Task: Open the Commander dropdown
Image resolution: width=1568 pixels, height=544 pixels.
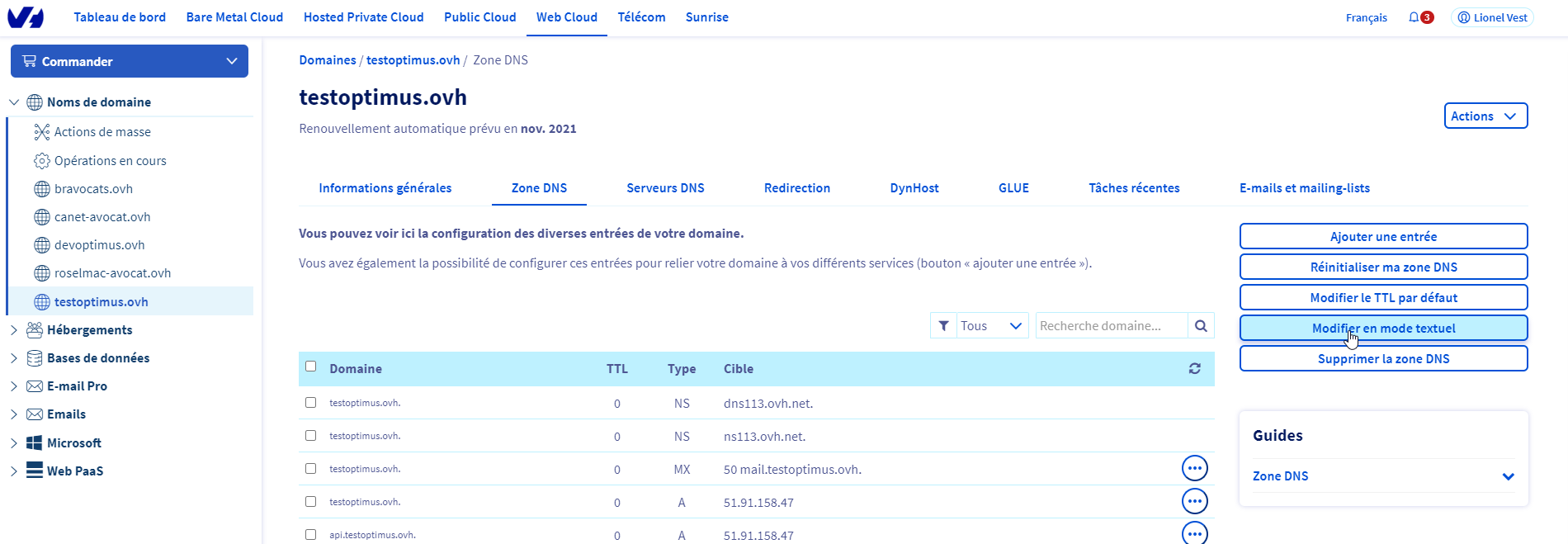Action: pos(130,61)
